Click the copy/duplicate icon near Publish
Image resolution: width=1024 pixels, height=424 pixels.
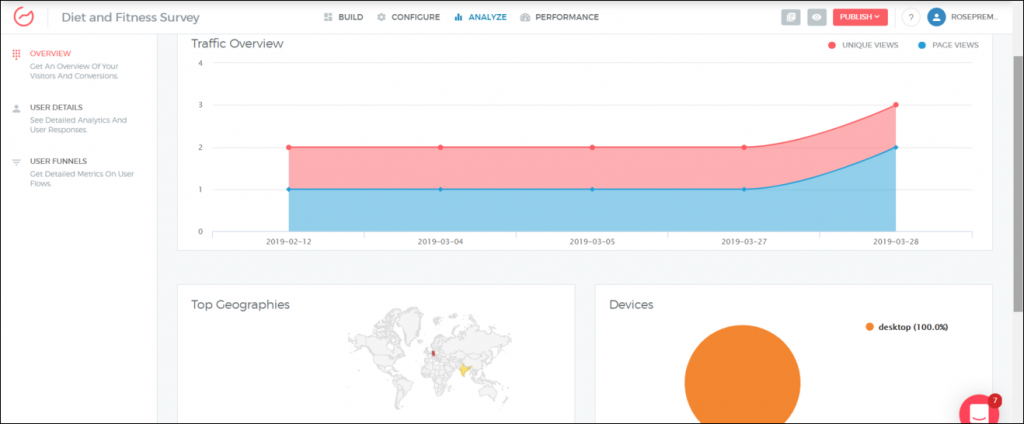click(x=791, y=17)
